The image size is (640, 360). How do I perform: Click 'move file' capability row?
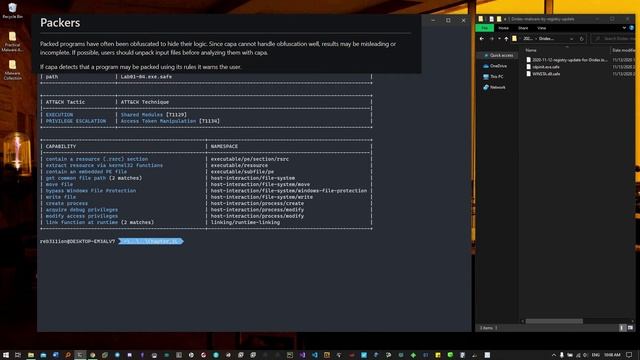59,184
